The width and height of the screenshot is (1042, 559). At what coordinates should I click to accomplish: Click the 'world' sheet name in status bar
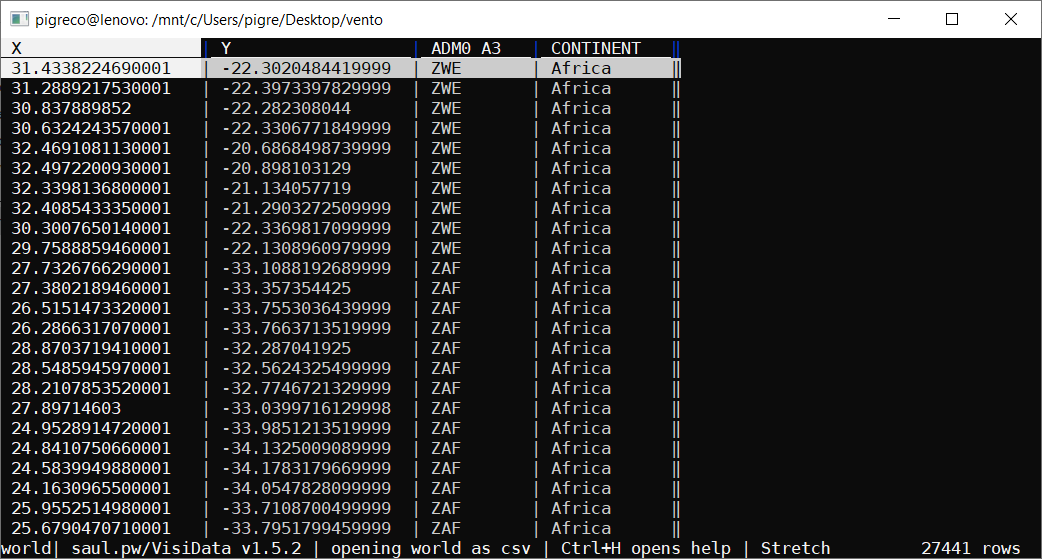coord(25,548)
